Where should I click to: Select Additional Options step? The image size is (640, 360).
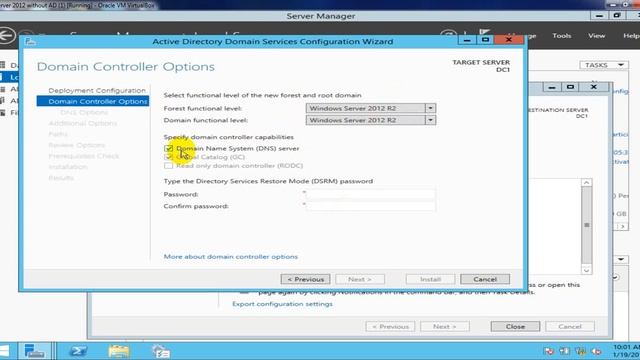83,123
